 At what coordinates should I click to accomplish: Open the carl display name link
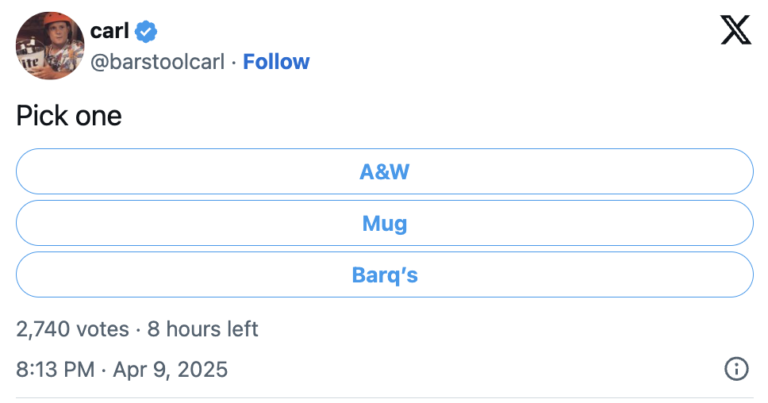pyautogui.click(x=109, y=31)
